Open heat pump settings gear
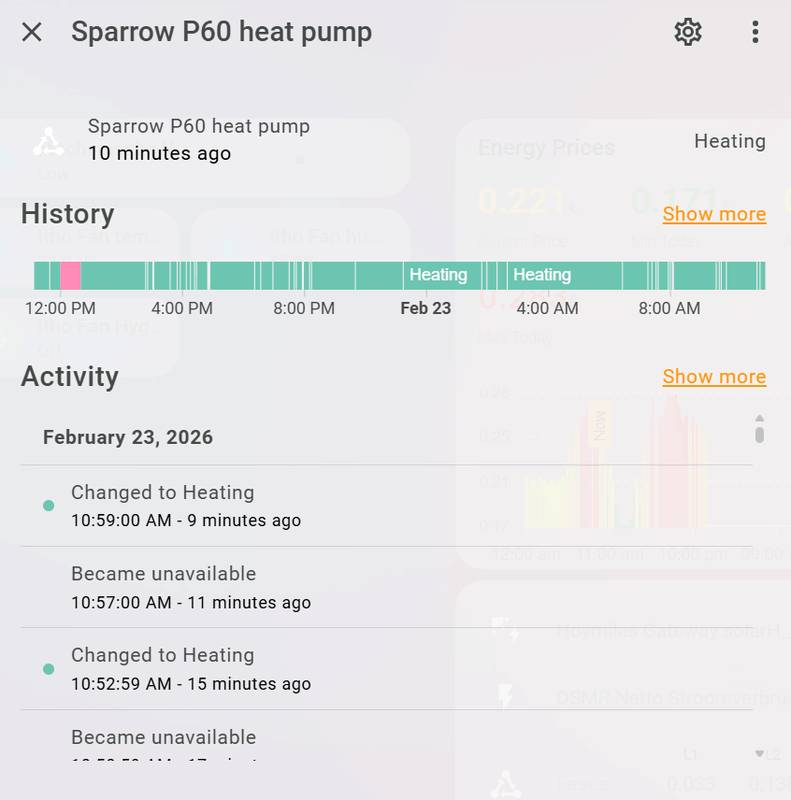Screen dimensions: 791x800 [688, 32]
